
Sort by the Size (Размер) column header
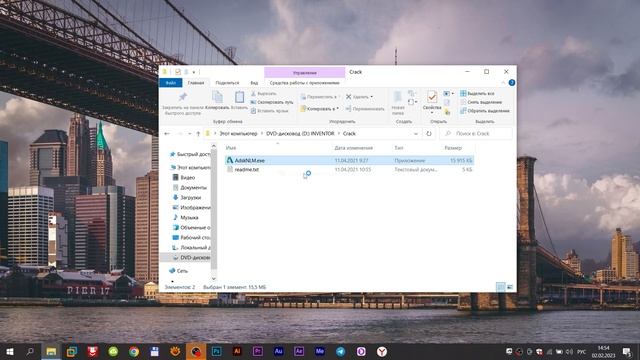[x=453, y=148]
